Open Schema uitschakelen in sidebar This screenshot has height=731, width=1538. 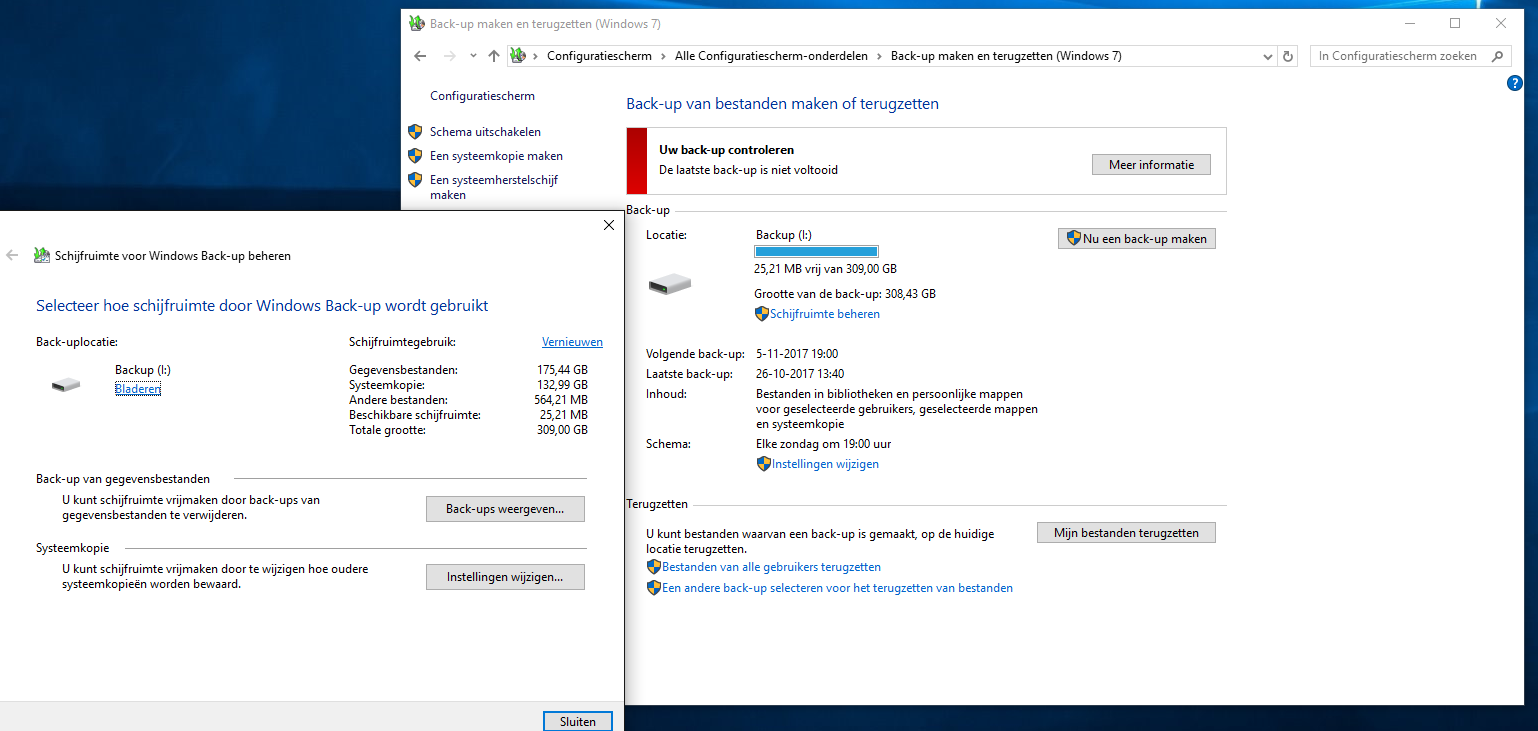[485, 132]
